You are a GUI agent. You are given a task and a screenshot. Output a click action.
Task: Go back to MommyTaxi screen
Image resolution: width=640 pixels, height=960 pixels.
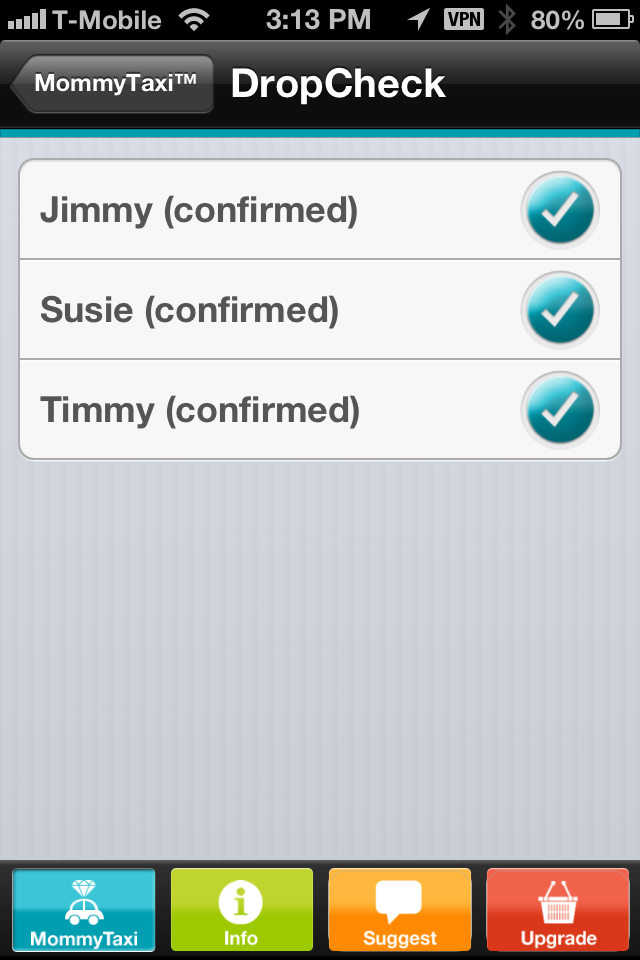[x=113, y=84]
